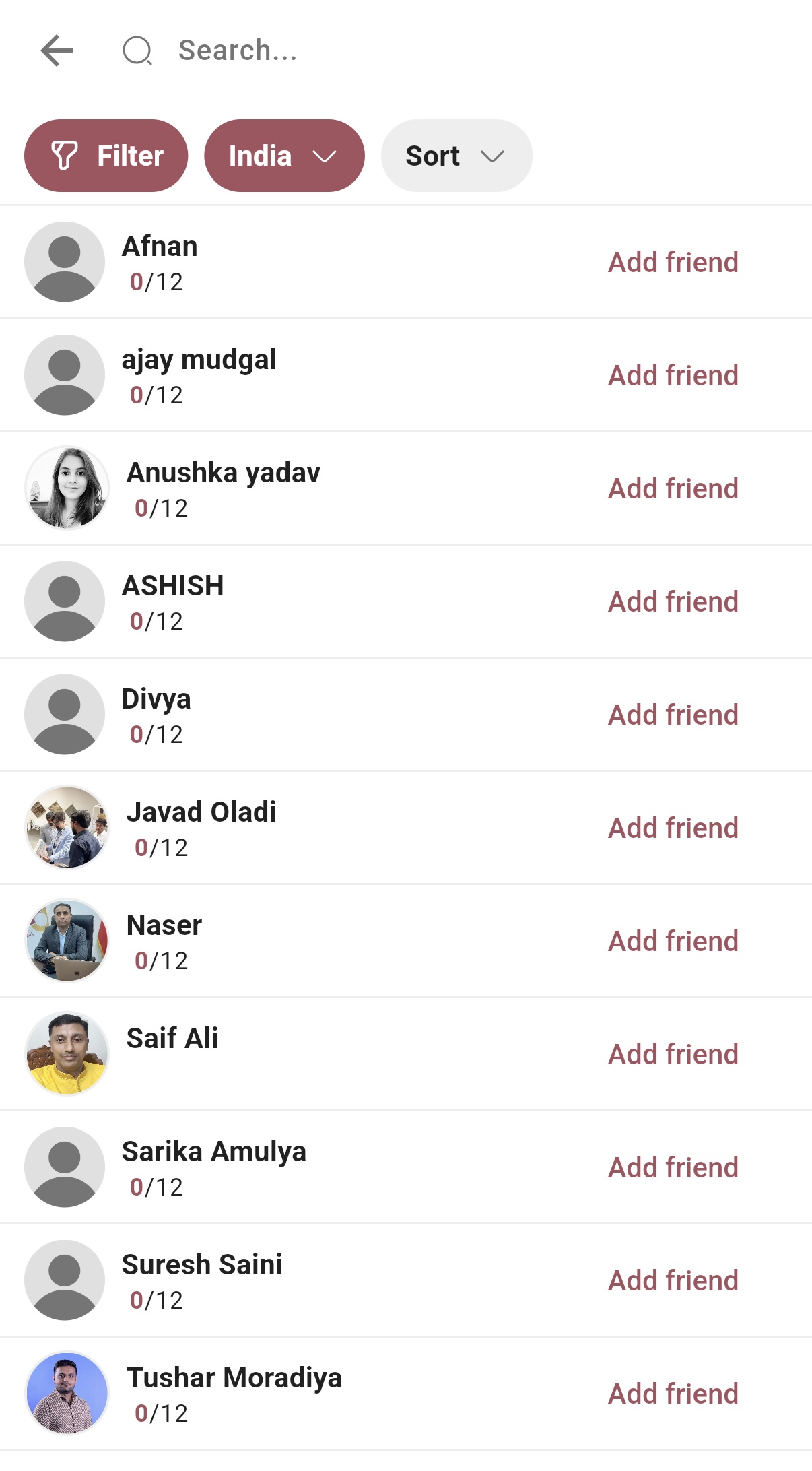Expand the India country dropdown

[284, 156]
